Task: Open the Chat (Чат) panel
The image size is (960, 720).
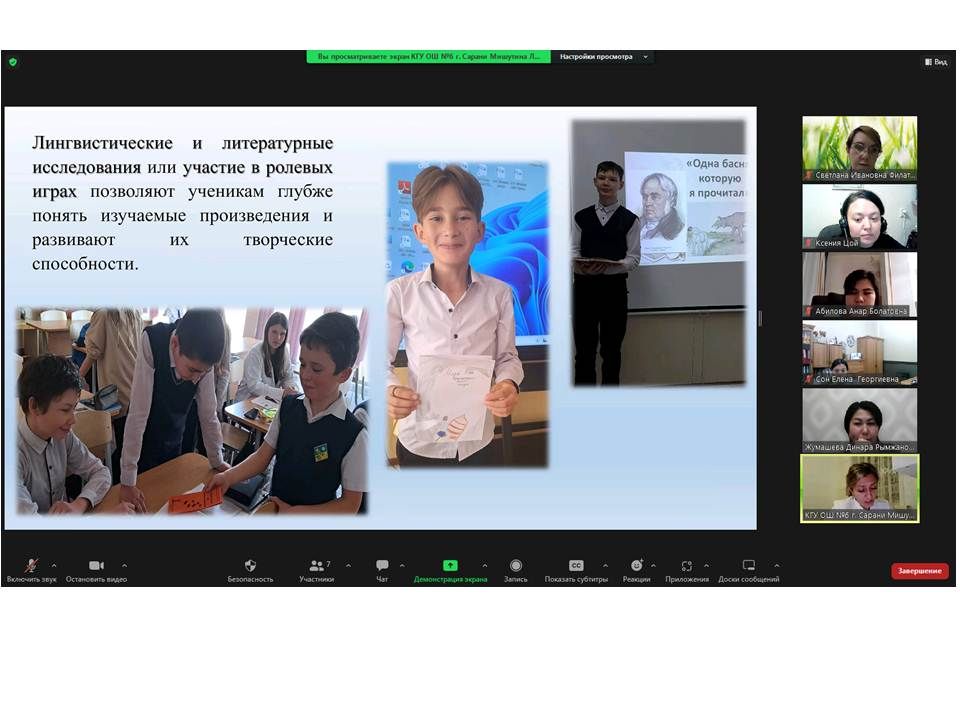Action: click(382, 566)
